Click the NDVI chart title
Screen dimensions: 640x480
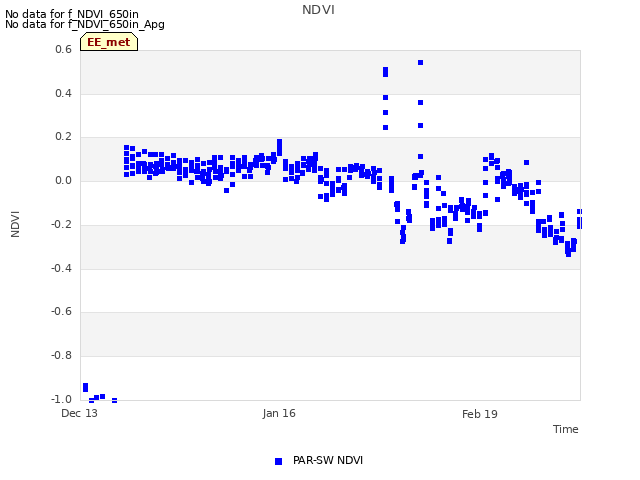click(x=318, y=10)
